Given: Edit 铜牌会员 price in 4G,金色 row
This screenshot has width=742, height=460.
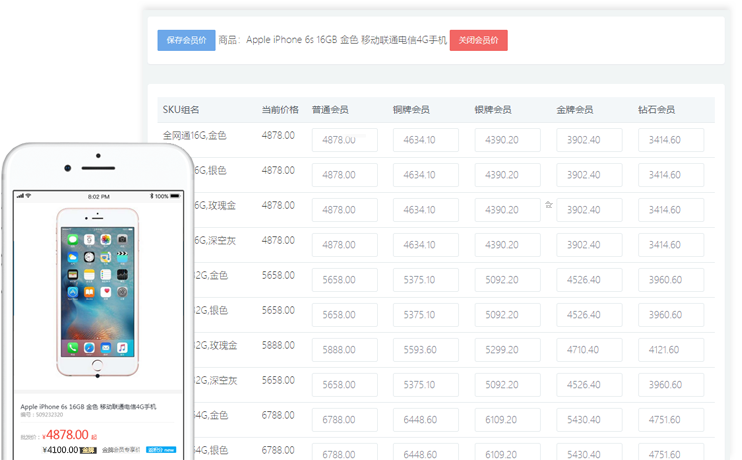Looking at the screenshot, I should point(426,420).
